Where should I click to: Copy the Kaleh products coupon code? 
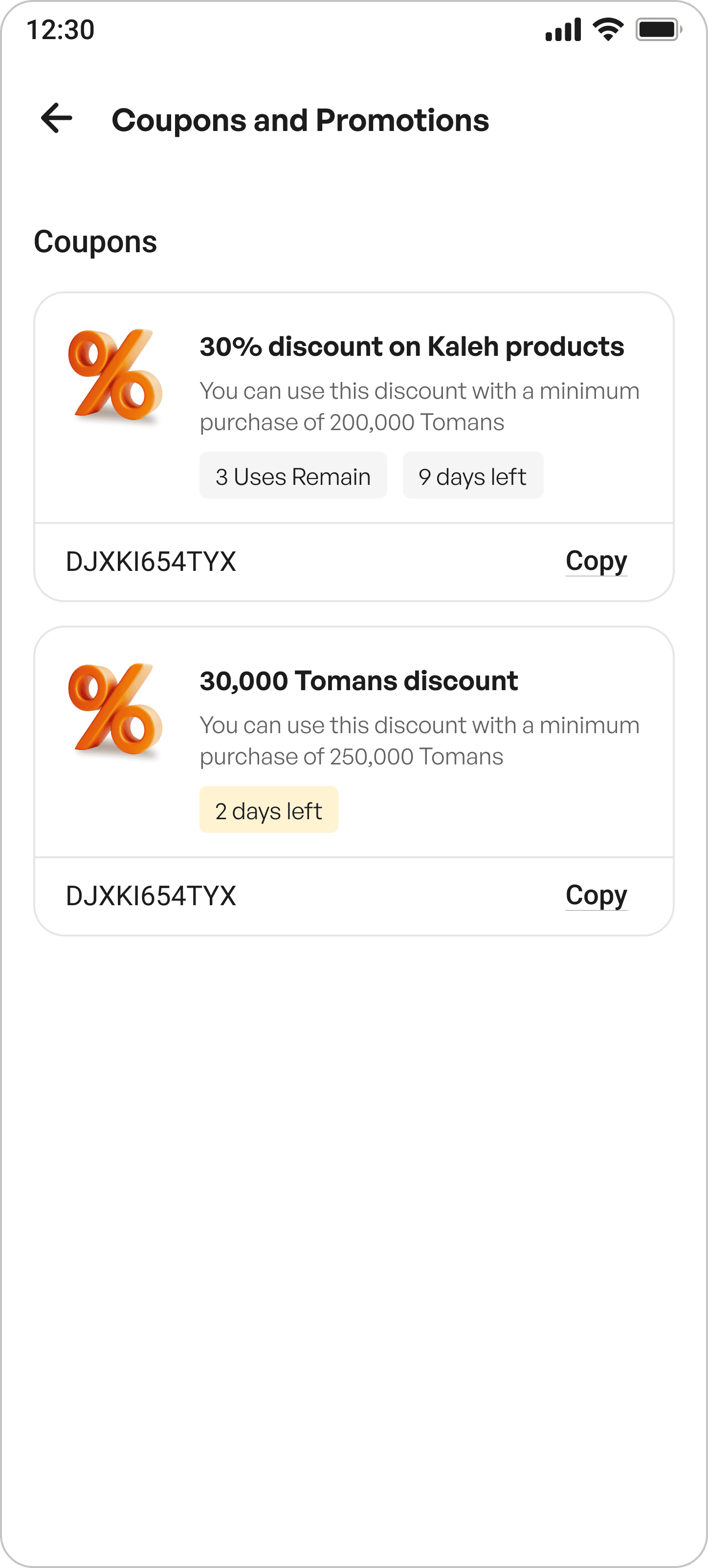tap(596, 561)
